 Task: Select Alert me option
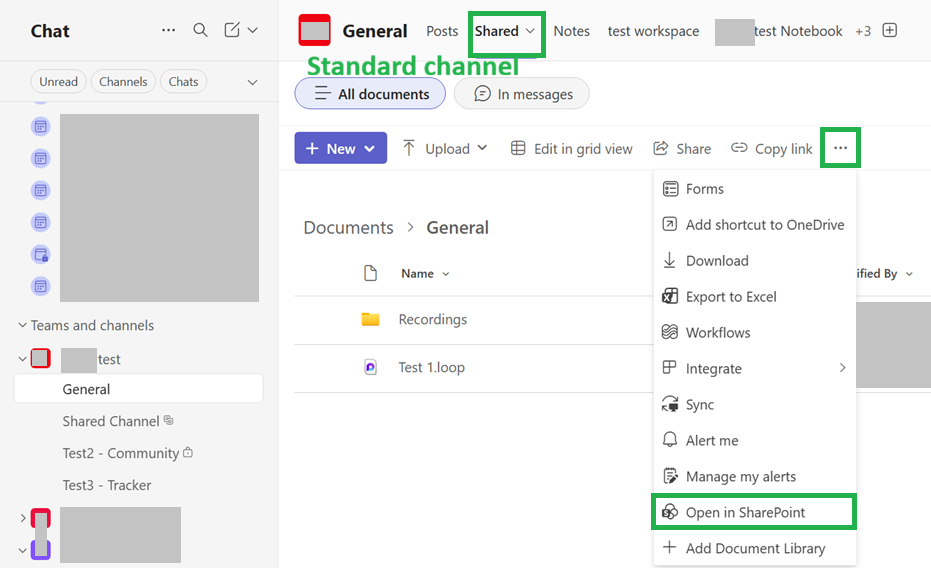click(755, 440)
